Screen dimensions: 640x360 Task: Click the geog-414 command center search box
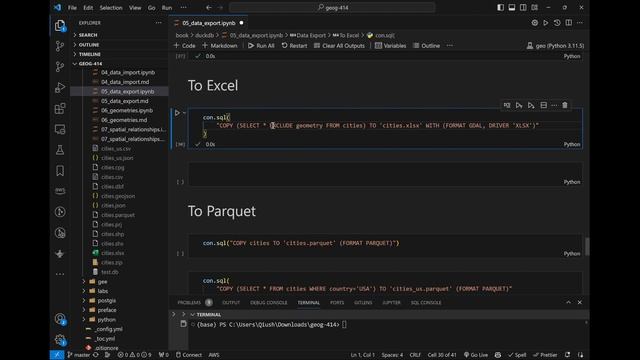pyautogui.click(x=332, y=7)
